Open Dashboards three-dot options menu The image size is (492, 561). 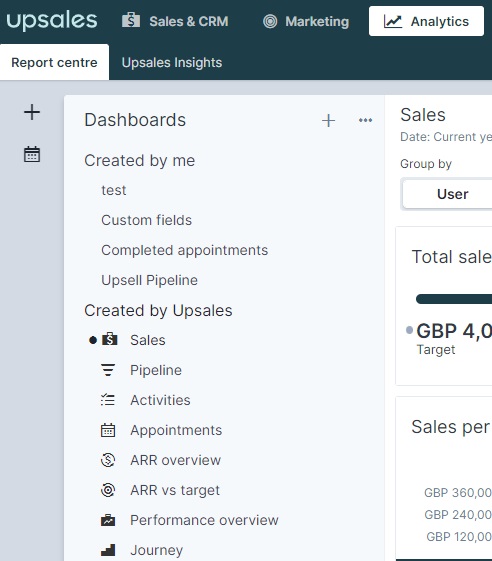[x=365, y=120]
